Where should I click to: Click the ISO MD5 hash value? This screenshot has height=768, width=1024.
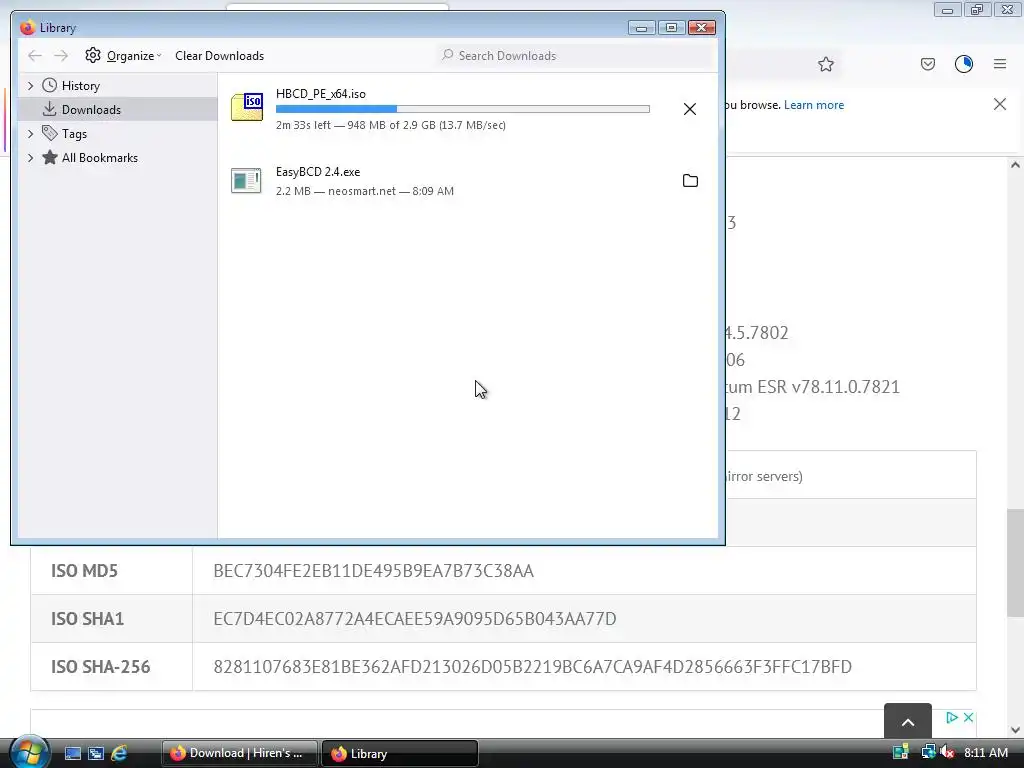coord(374,571)
